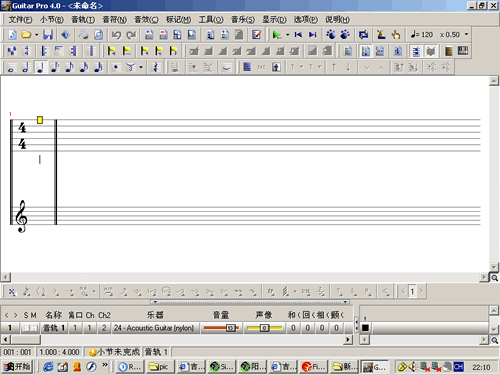Toggle solo box for track 1
This screenshot has height=375, width=500.
[26, 328]
